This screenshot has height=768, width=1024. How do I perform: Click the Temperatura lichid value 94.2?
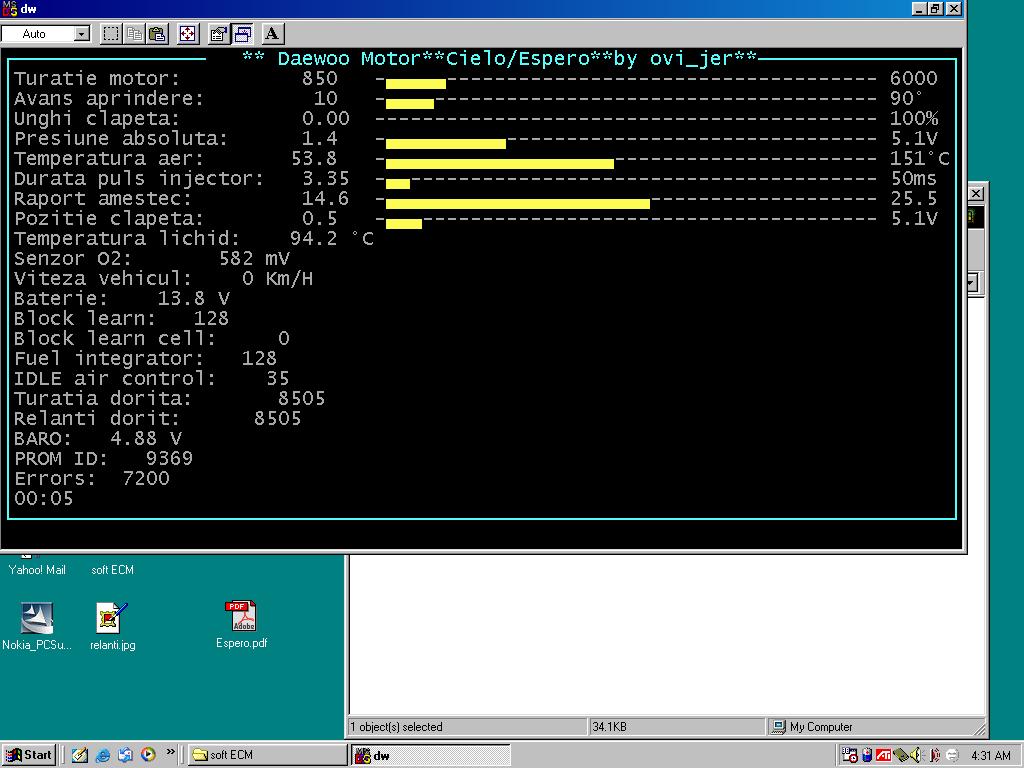click(313, 238)
